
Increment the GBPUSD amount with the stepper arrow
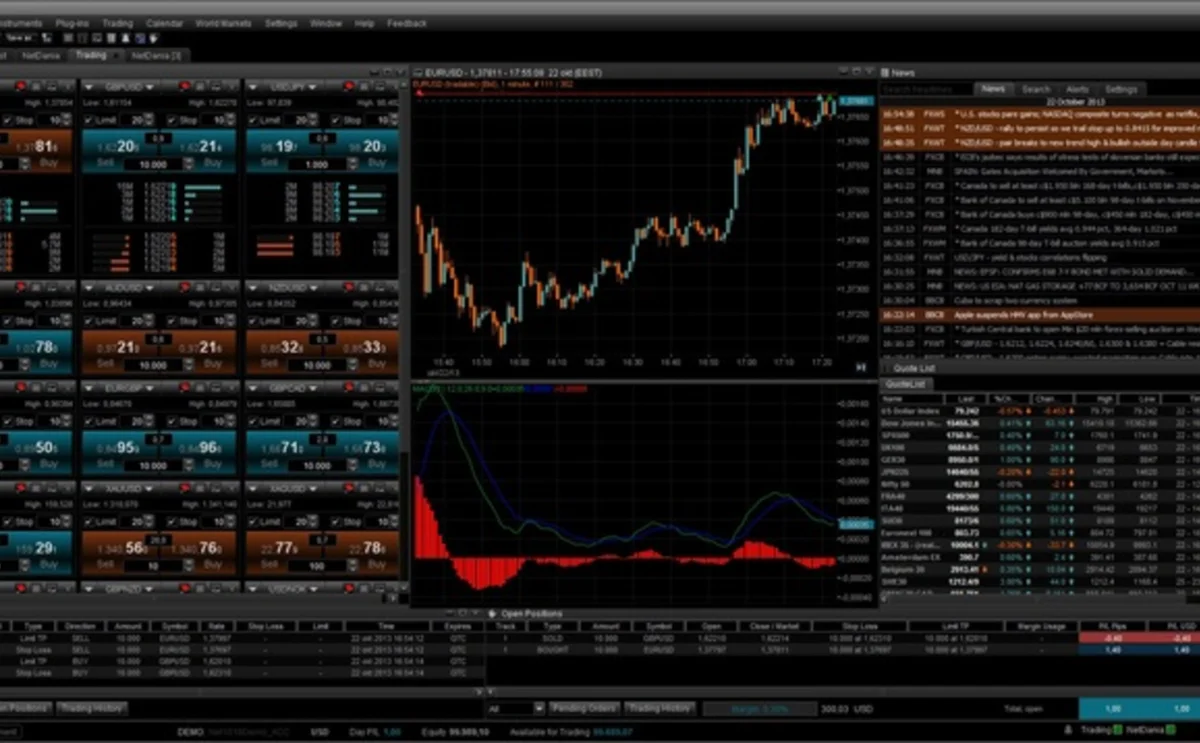tap(188, 161)
